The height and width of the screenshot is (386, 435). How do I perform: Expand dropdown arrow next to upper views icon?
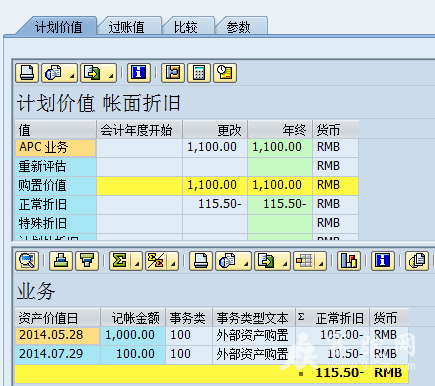[72, 76]
